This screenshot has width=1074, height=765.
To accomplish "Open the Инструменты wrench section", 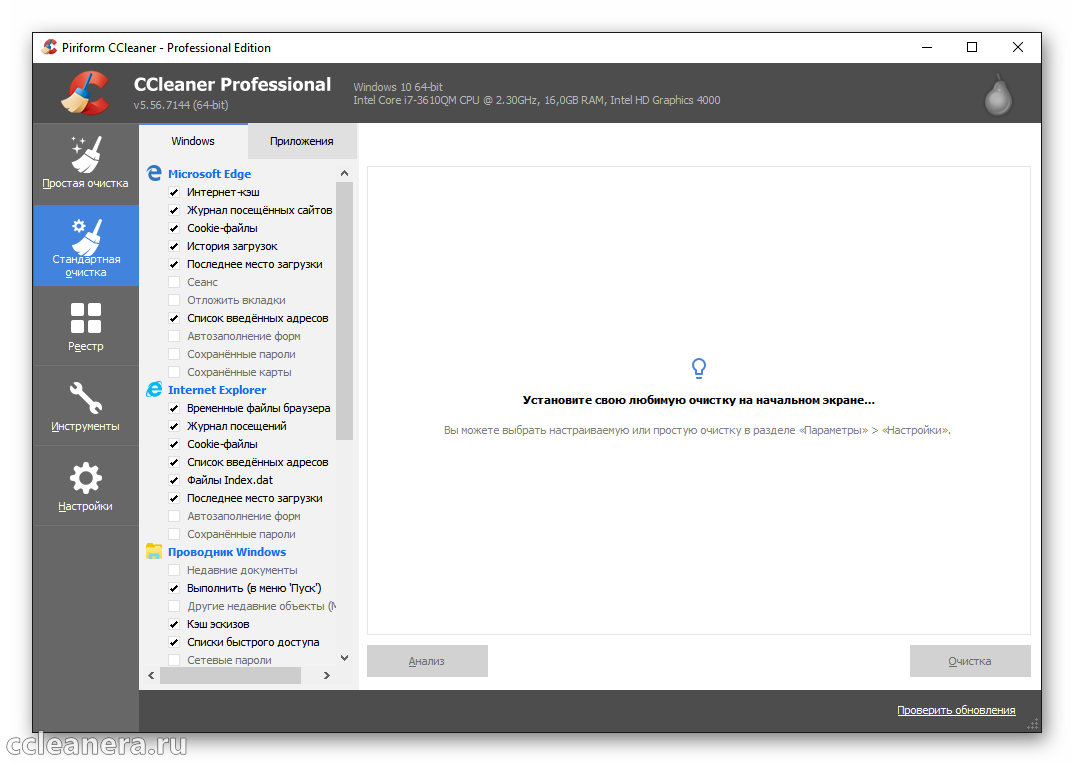I will coord(86,406).
